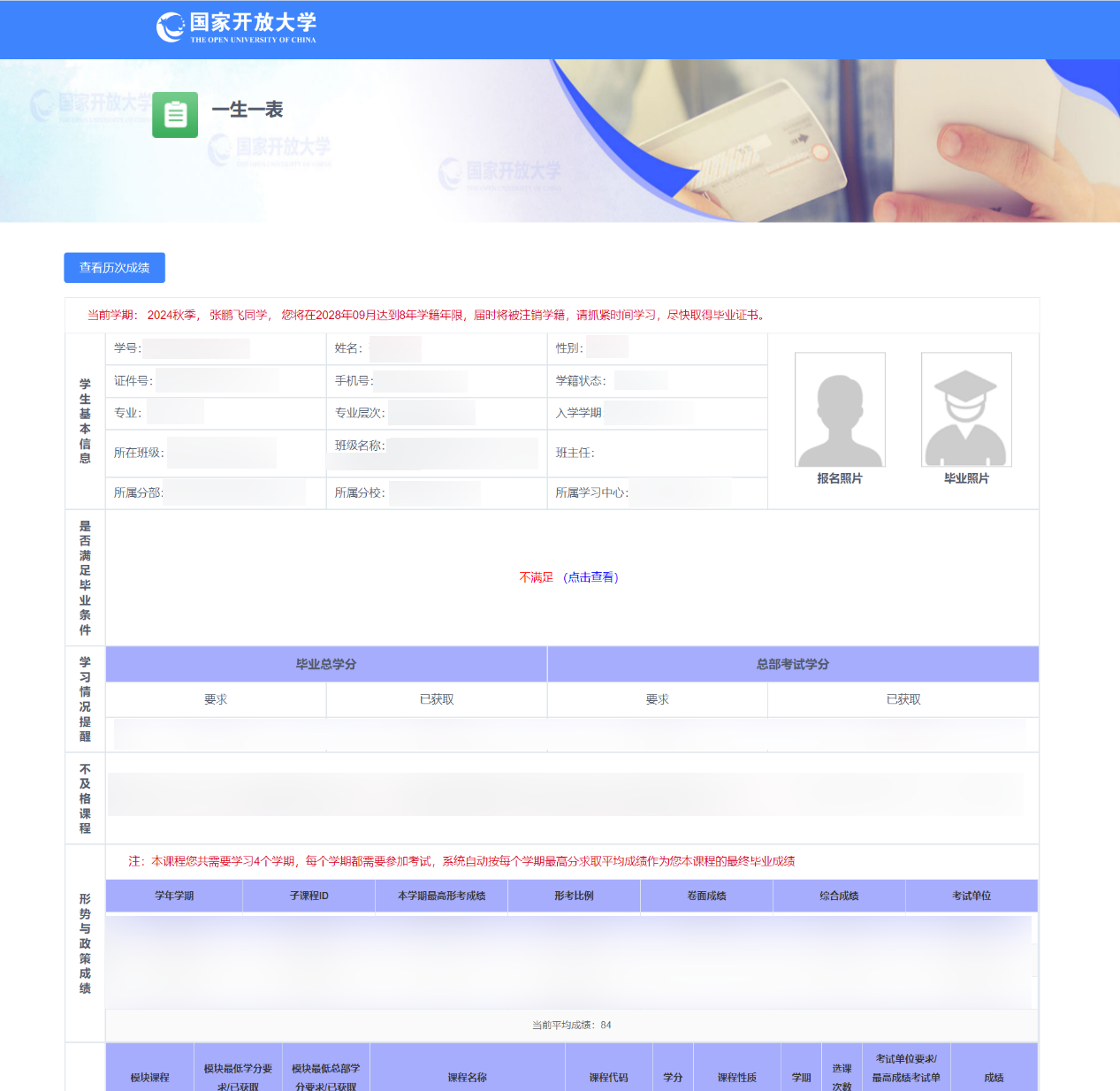Click the 一生一表 page title
Screen dimensions: 1120x1091
click(248, 110)
